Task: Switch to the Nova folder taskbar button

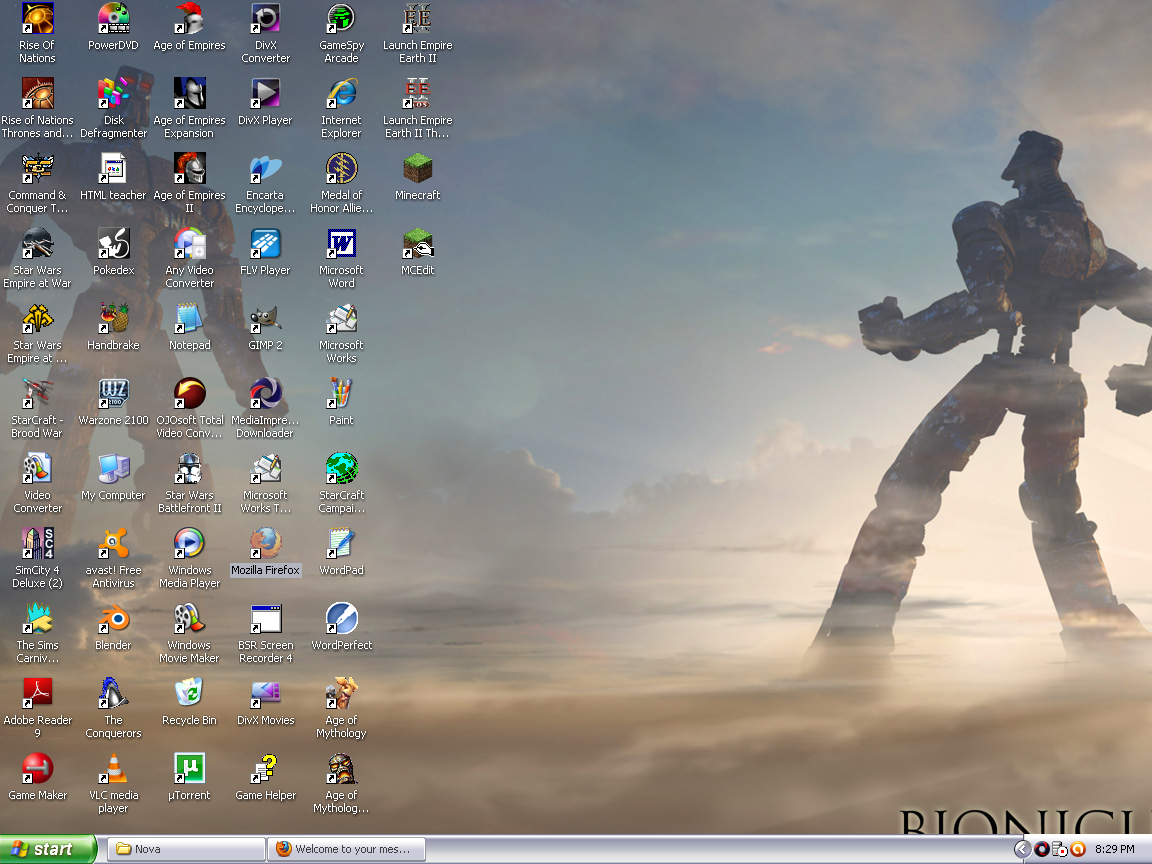Action: (x=184, y=849)
